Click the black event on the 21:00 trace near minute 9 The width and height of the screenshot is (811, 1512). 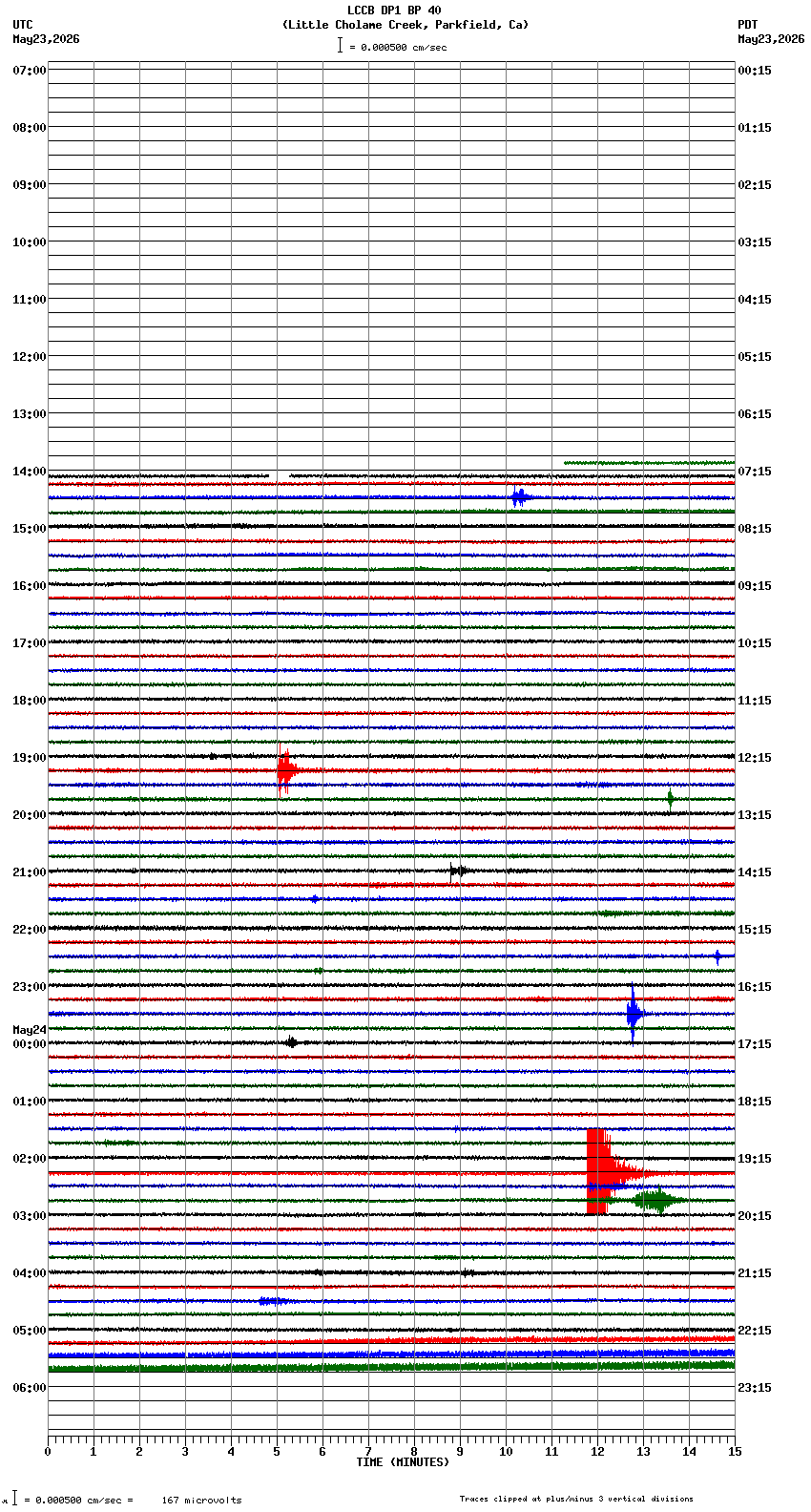[458, 871]
